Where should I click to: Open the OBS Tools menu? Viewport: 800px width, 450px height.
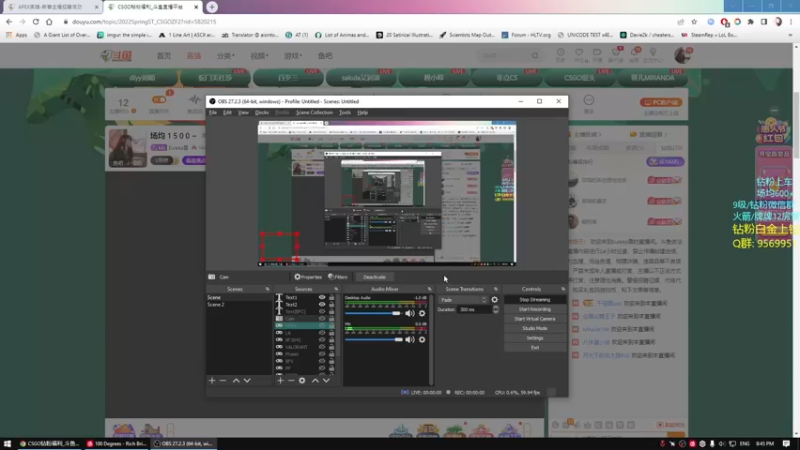point(345,112)
